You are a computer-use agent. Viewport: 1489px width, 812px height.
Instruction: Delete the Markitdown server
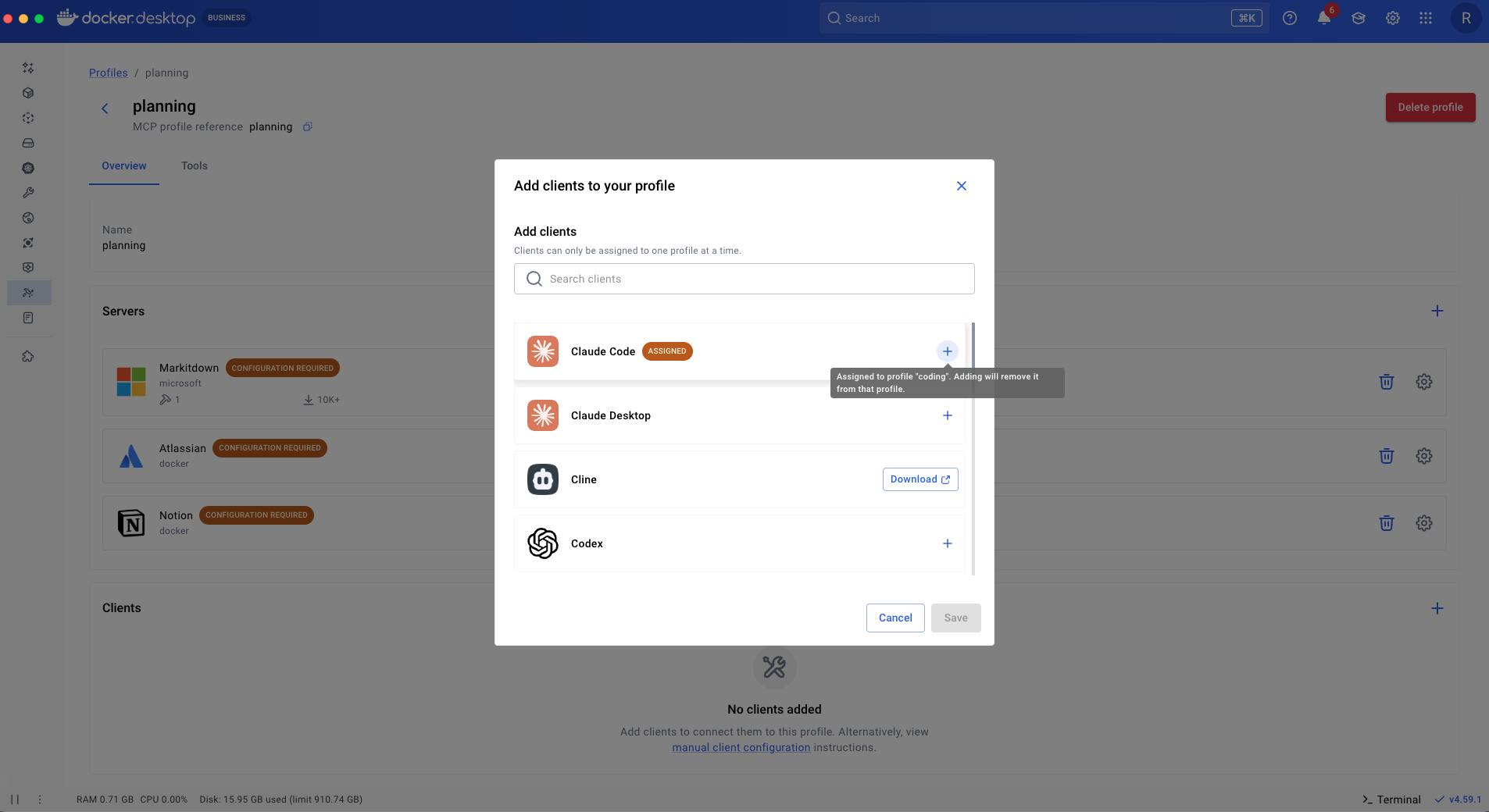tap(1387, 382)
